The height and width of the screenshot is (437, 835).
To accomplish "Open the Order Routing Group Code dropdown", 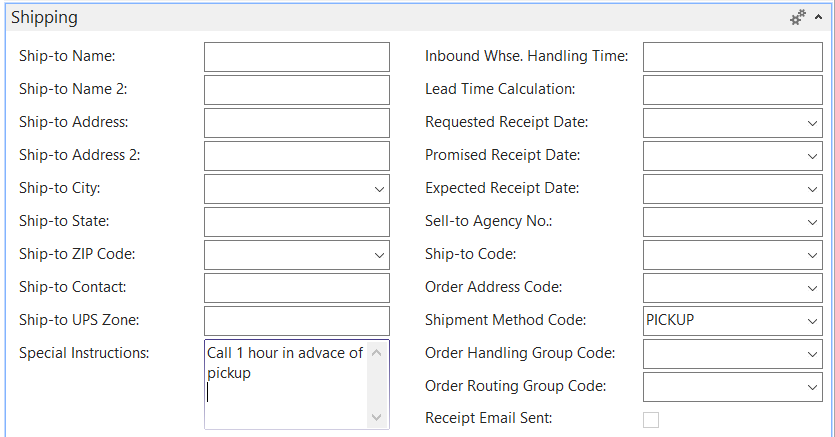I will pos(812,387).
